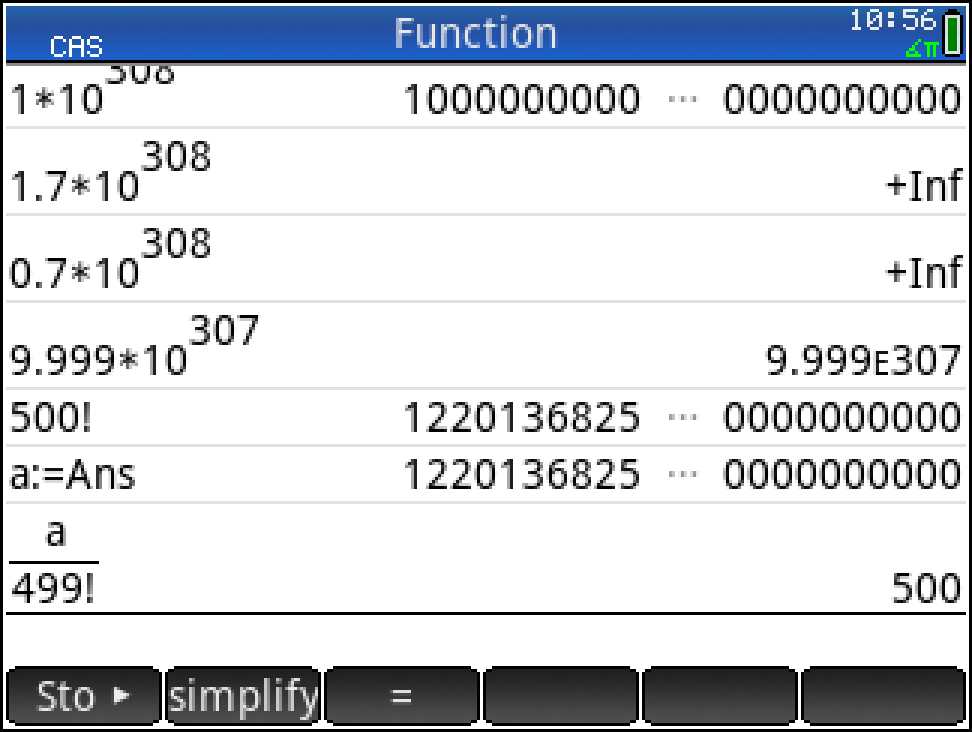Select the 500! input entry
The image size is (972, 732).
(51, 418)
